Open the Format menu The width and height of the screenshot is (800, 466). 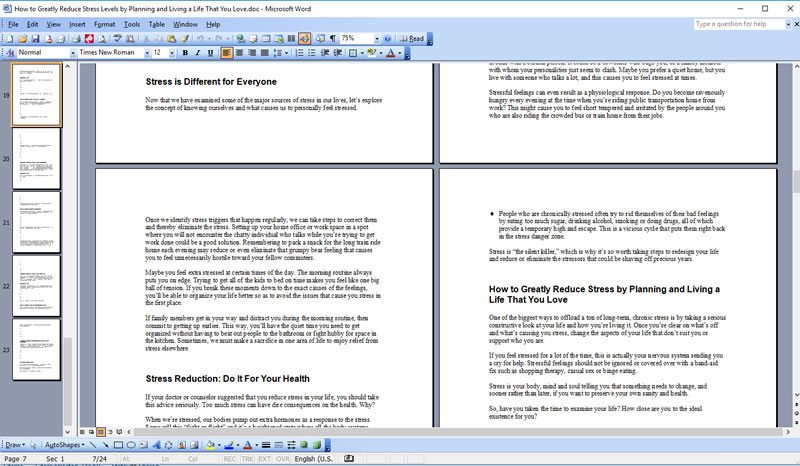105,24
